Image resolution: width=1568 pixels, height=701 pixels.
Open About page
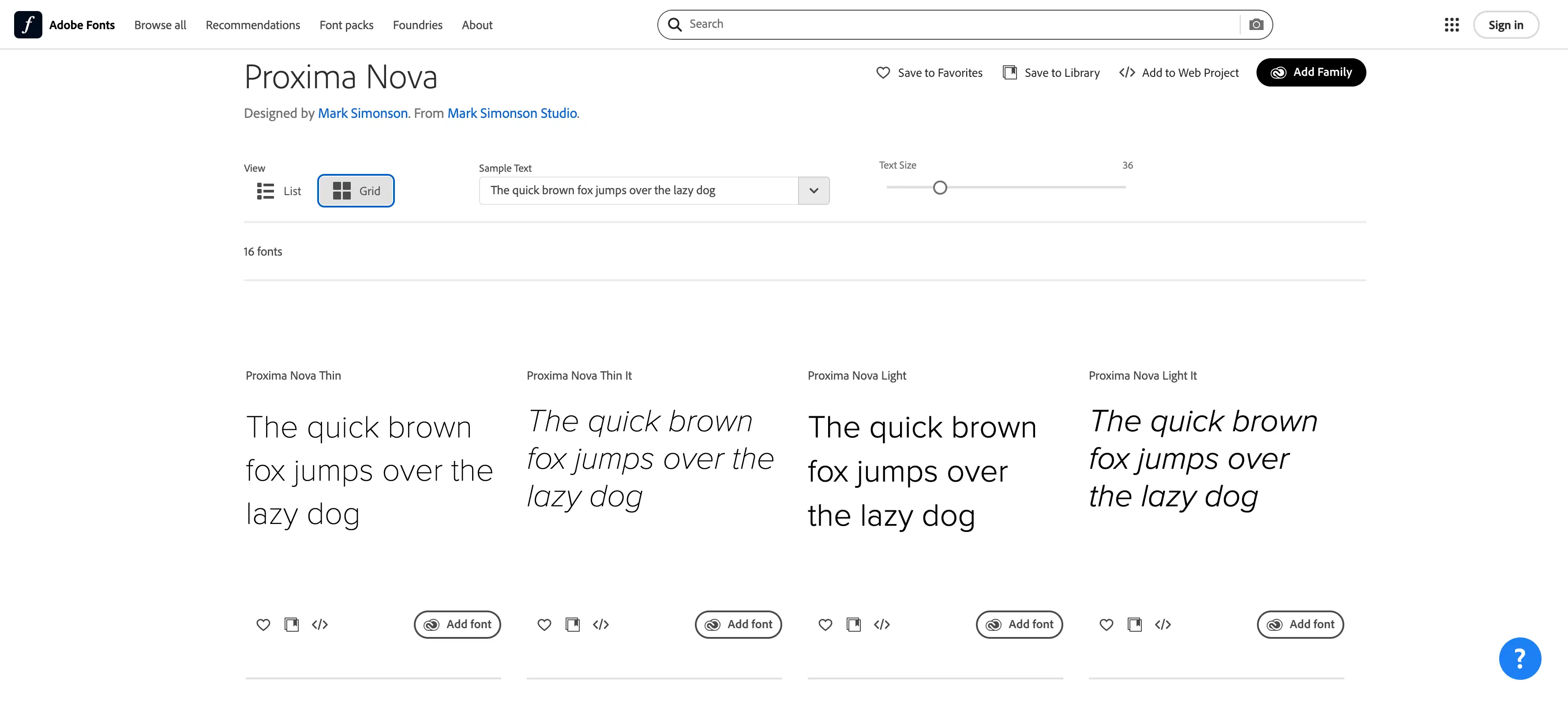477,25
